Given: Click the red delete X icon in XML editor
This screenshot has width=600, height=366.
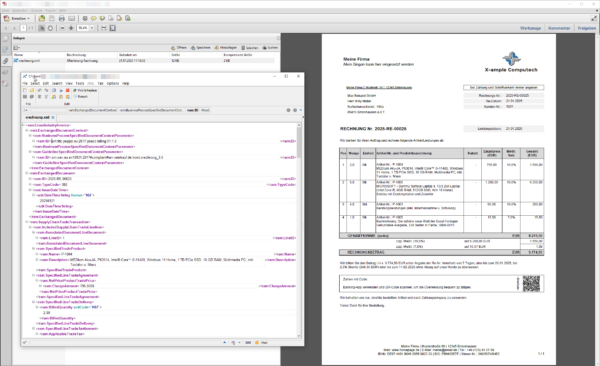Looking at the screenshot, I should (x=68, y=90).
